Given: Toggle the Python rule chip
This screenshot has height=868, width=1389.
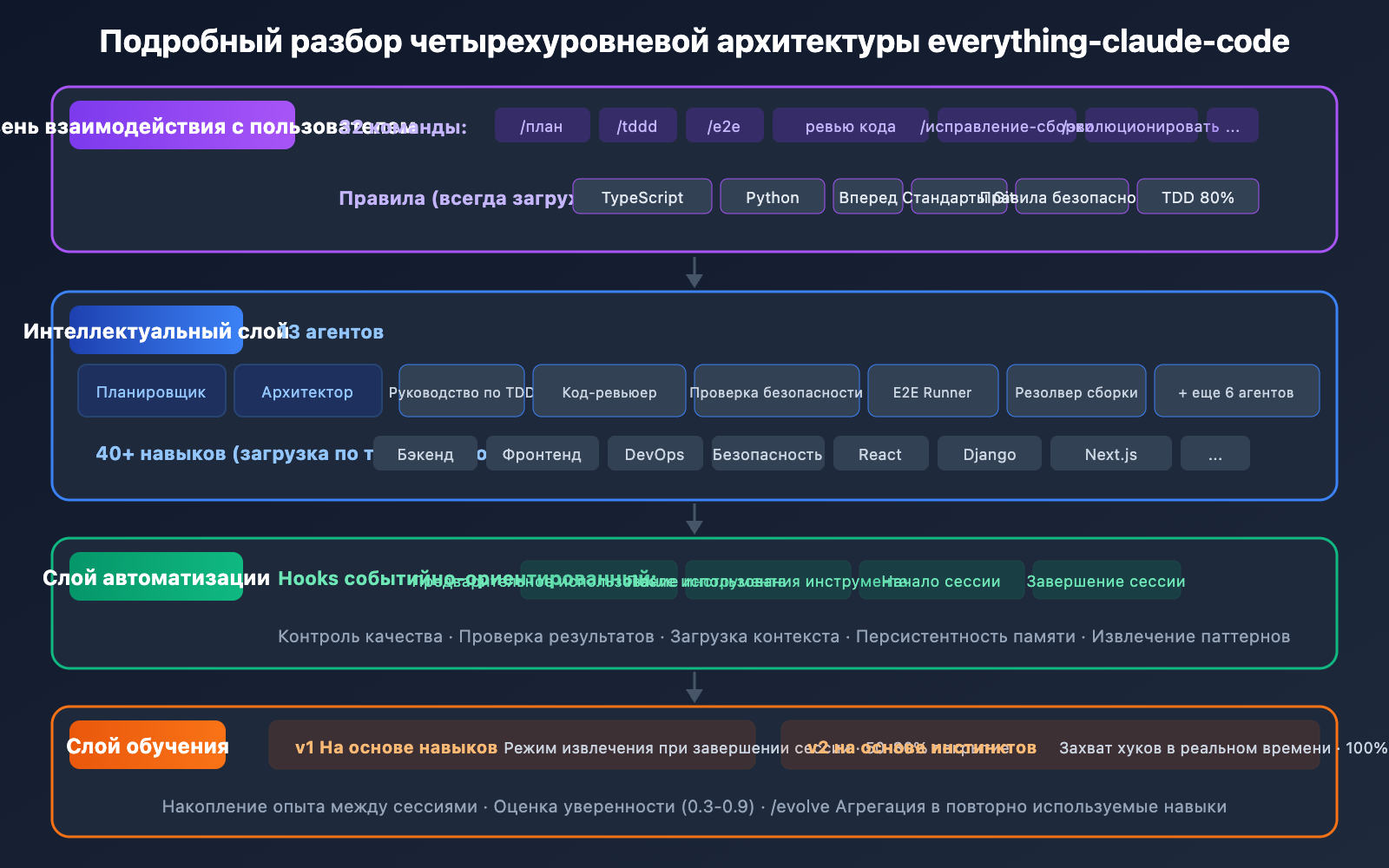Looking at the screenshot, I should [772, 196].
